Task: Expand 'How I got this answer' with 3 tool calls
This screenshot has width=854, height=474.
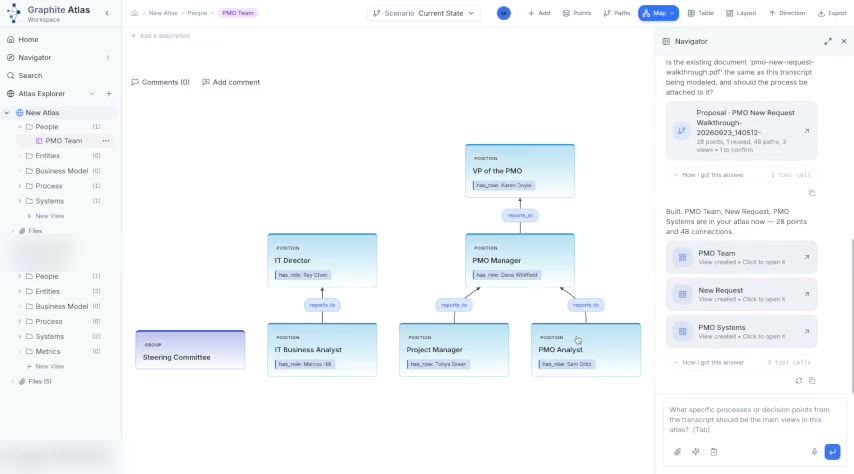Action: coord(741,362)
